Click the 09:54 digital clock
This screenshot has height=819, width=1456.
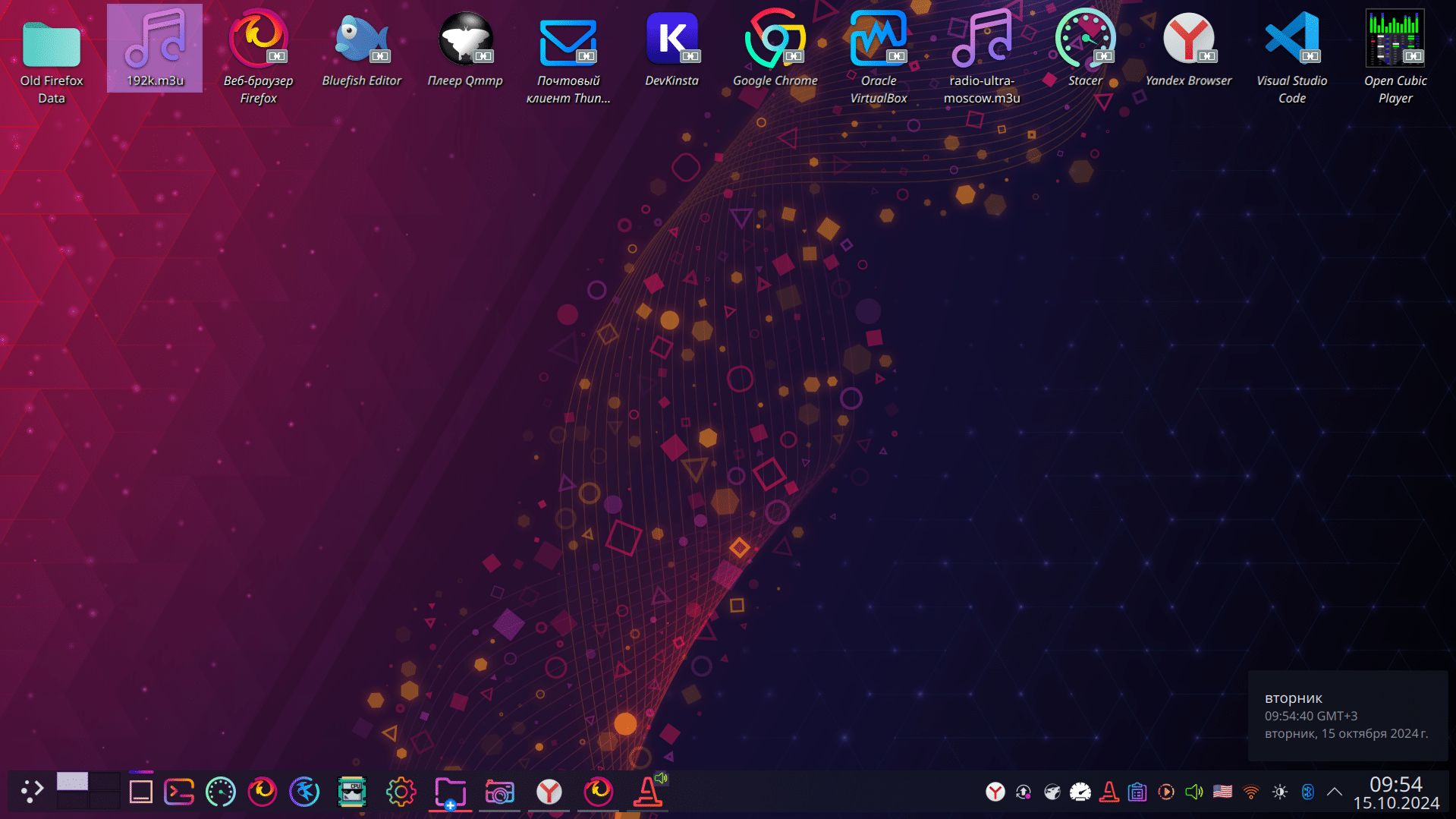[1395, 792]
